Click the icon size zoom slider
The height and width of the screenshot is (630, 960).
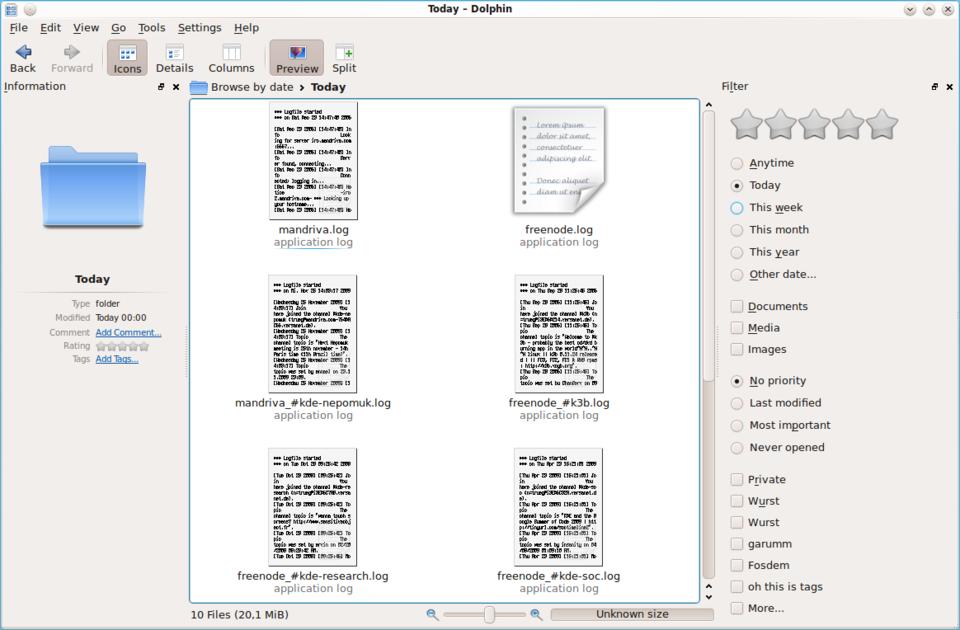pyautogui.click(x=489, y=615)
